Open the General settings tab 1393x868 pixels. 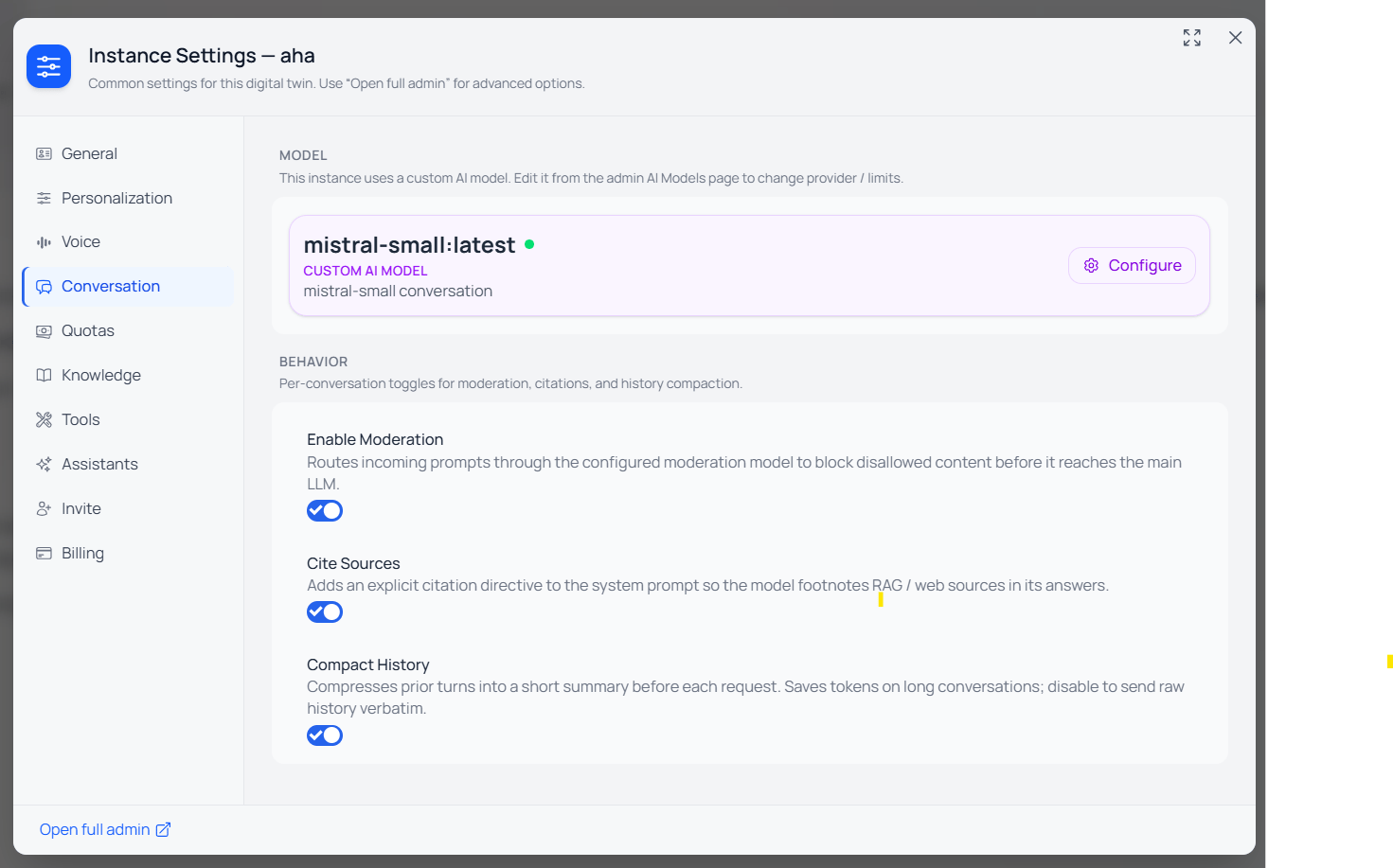(128, 153)
